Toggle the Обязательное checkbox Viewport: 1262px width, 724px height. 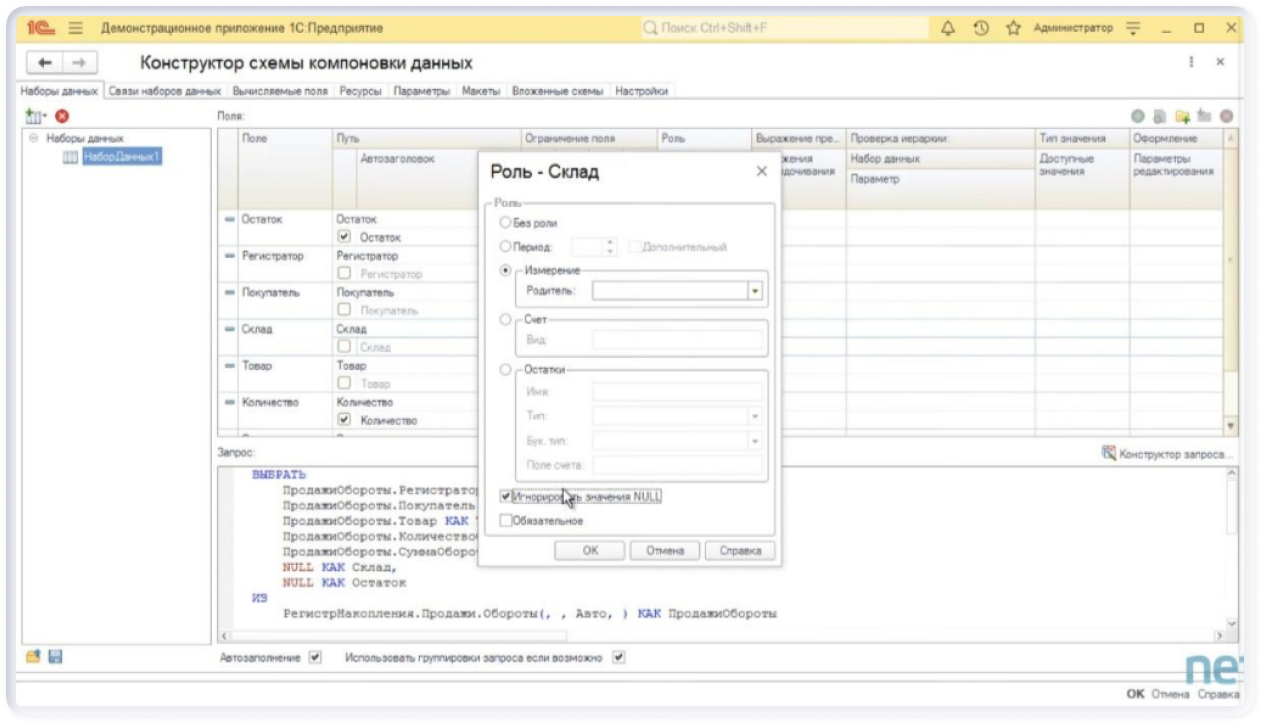[x=506, y=520]
